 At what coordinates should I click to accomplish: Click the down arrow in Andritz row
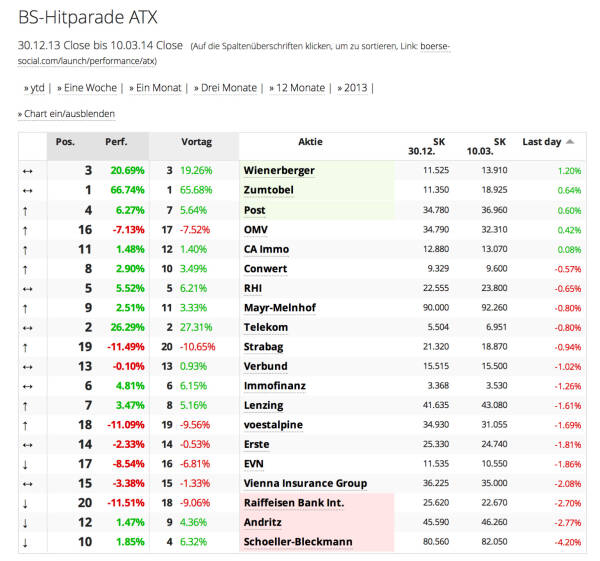[25, 523]
